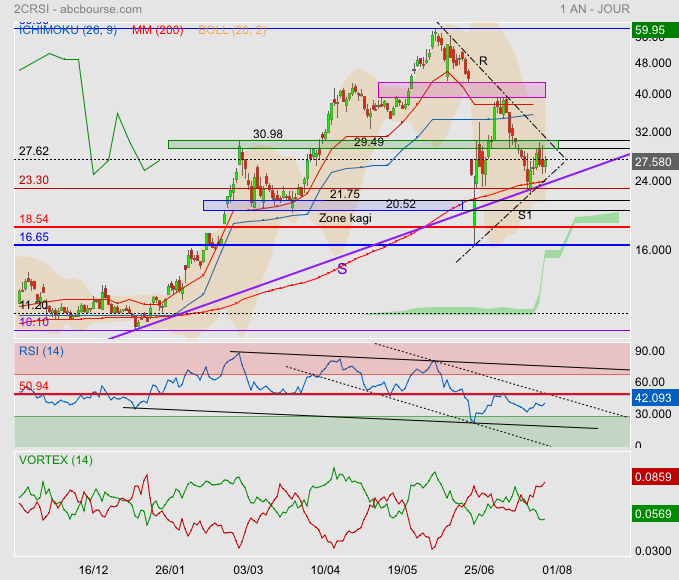Click the 60.00 RSI axis label
679x580 pixels.
(x=650, y=382)
